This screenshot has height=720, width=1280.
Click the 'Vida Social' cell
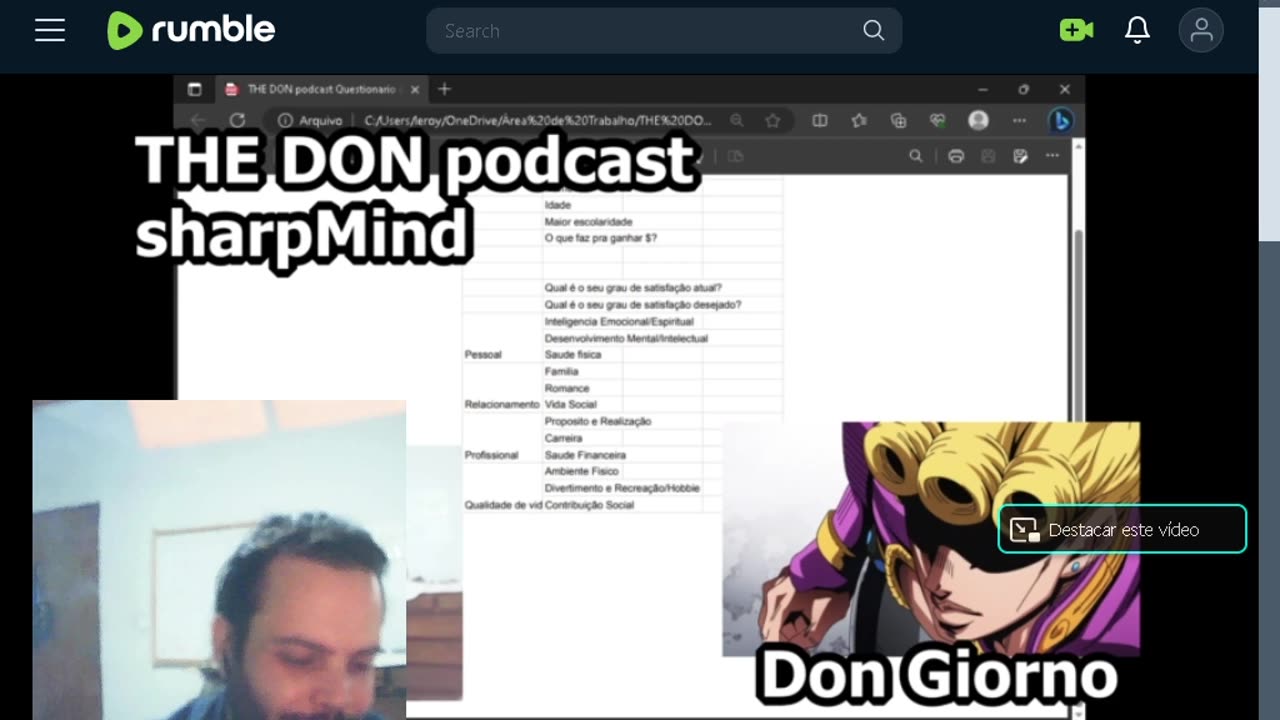[x=571, y=405]
